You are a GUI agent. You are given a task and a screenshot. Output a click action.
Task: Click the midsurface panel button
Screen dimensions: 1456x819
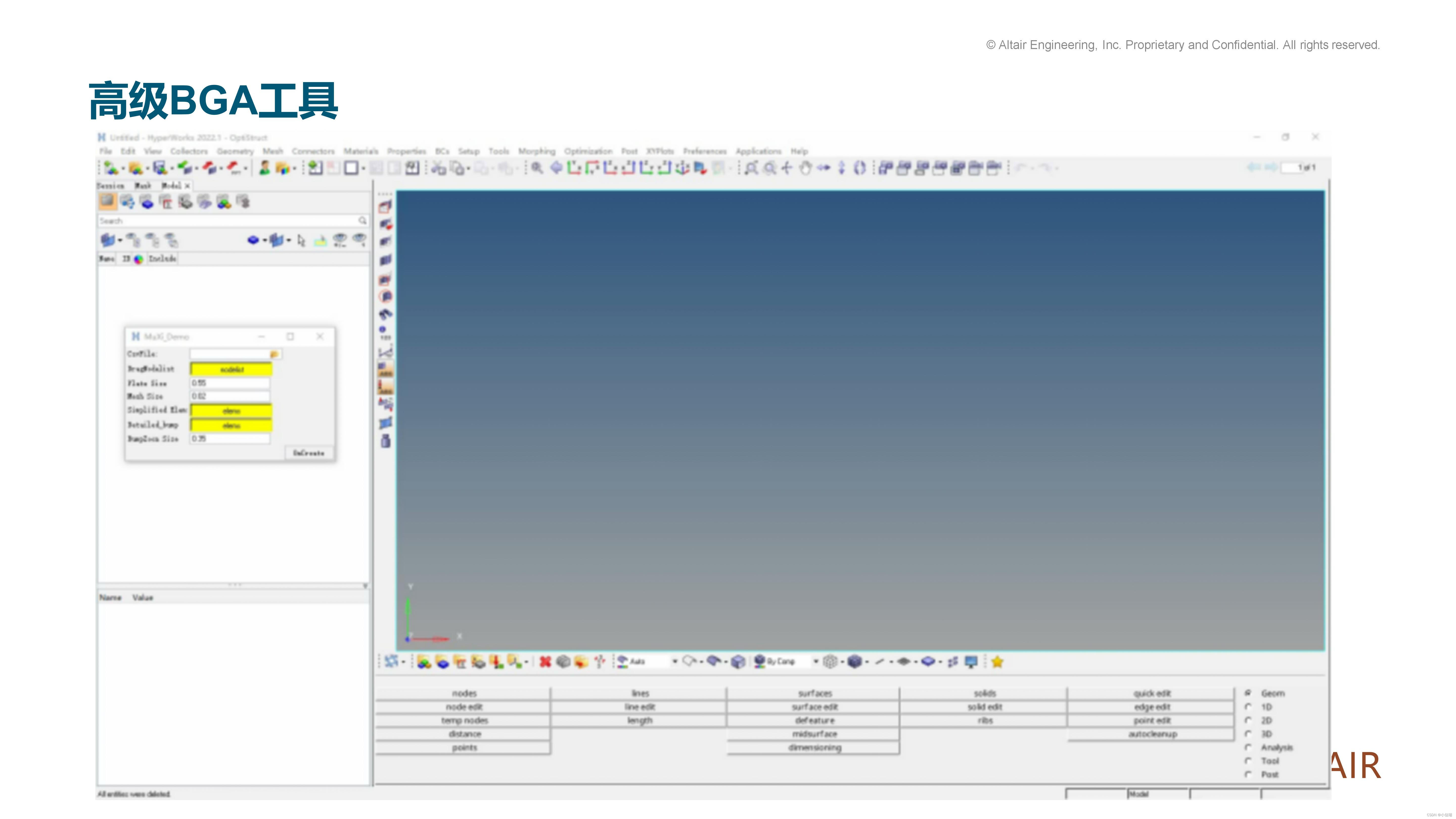coord(814,734)
